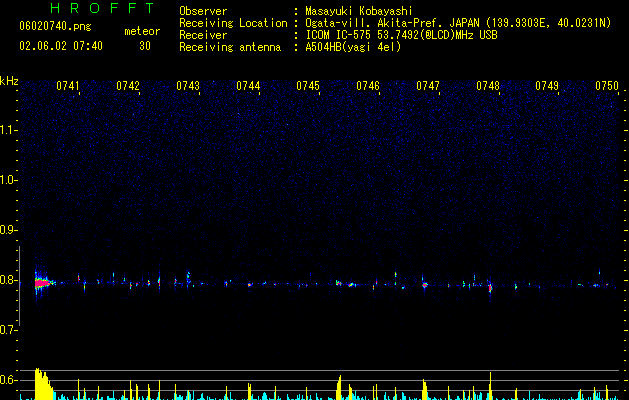The image size is (629, 400).
Task: Click the 0.7 kHz axis label
Action: [x=9, y=330]
